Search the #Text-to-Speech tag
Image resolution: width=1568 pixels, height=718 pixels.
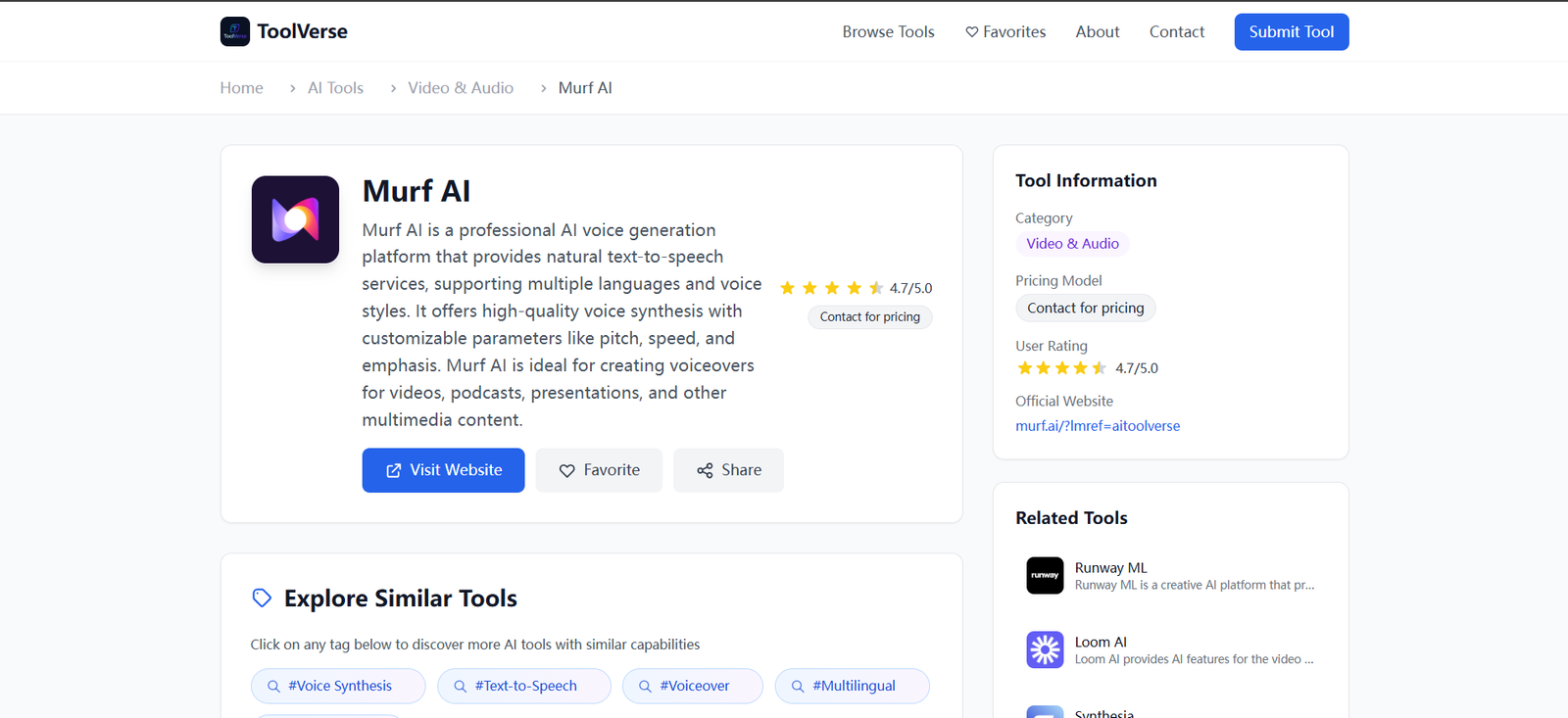(x=524, y=687)
